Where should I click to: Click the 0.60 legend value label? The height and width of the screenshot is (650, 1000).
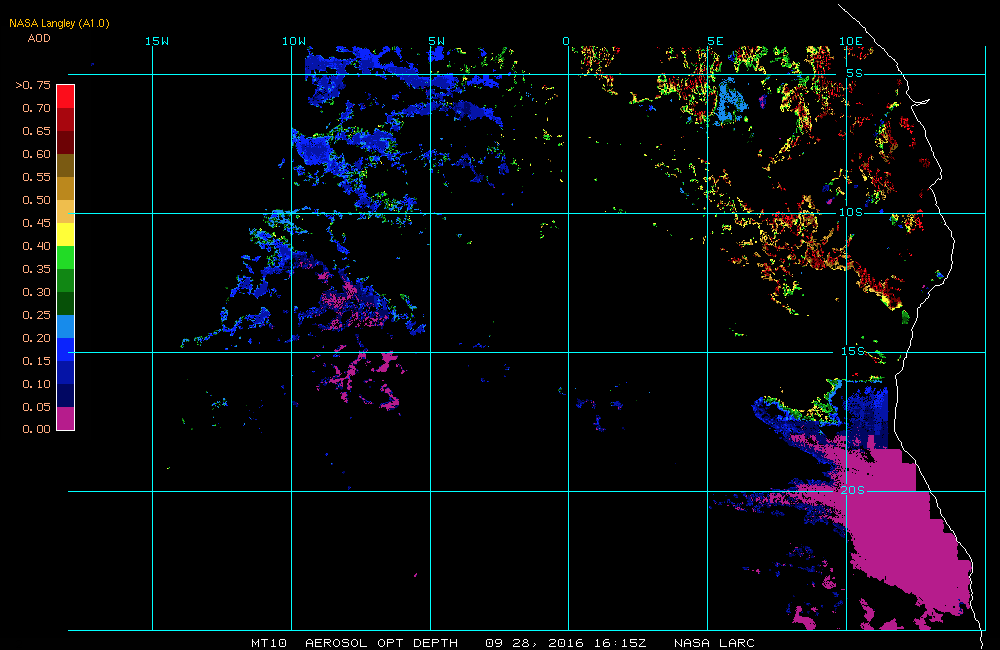36,154
